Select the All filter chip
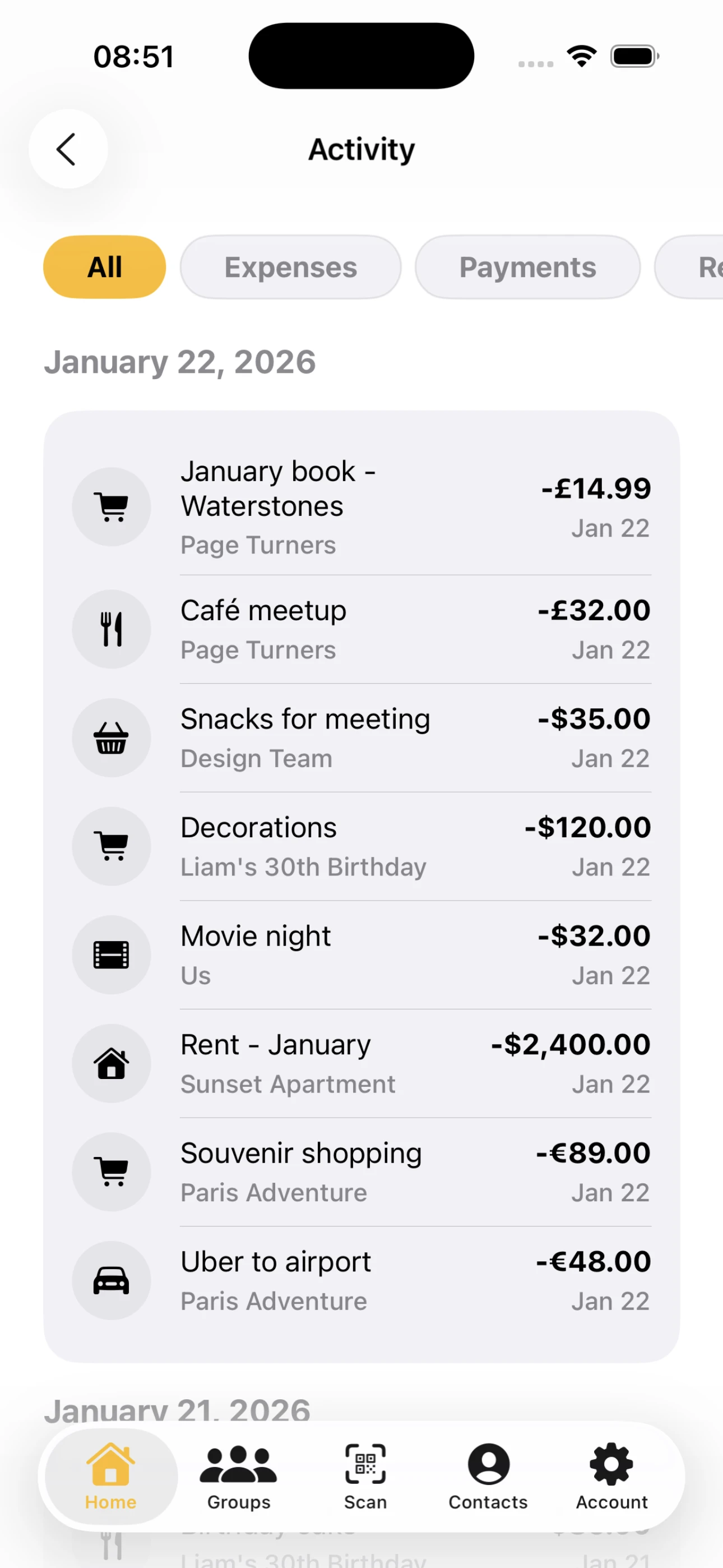723x1568 pixels. (105, 267)
